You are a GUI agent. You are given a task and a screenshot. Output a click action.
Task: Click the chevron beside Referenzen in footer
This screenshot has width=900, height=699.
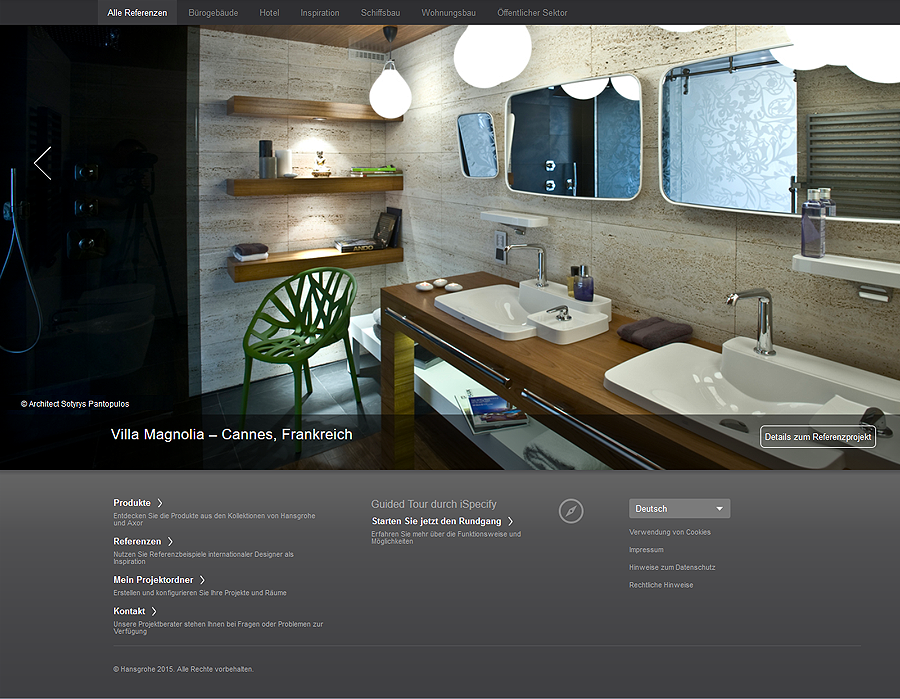coord(170,541)
